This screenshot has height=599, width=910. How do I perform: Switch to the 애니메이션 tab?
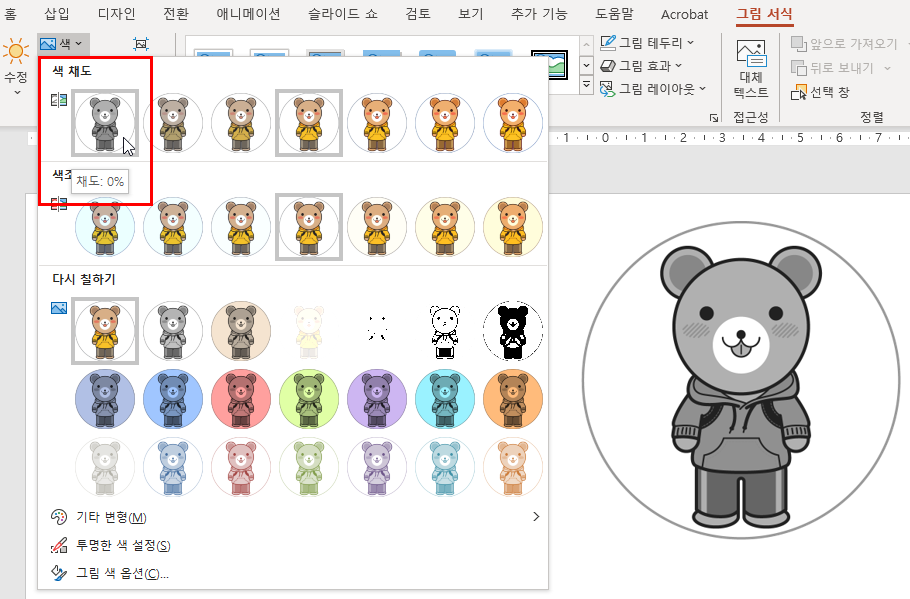(x=248, y=14)
